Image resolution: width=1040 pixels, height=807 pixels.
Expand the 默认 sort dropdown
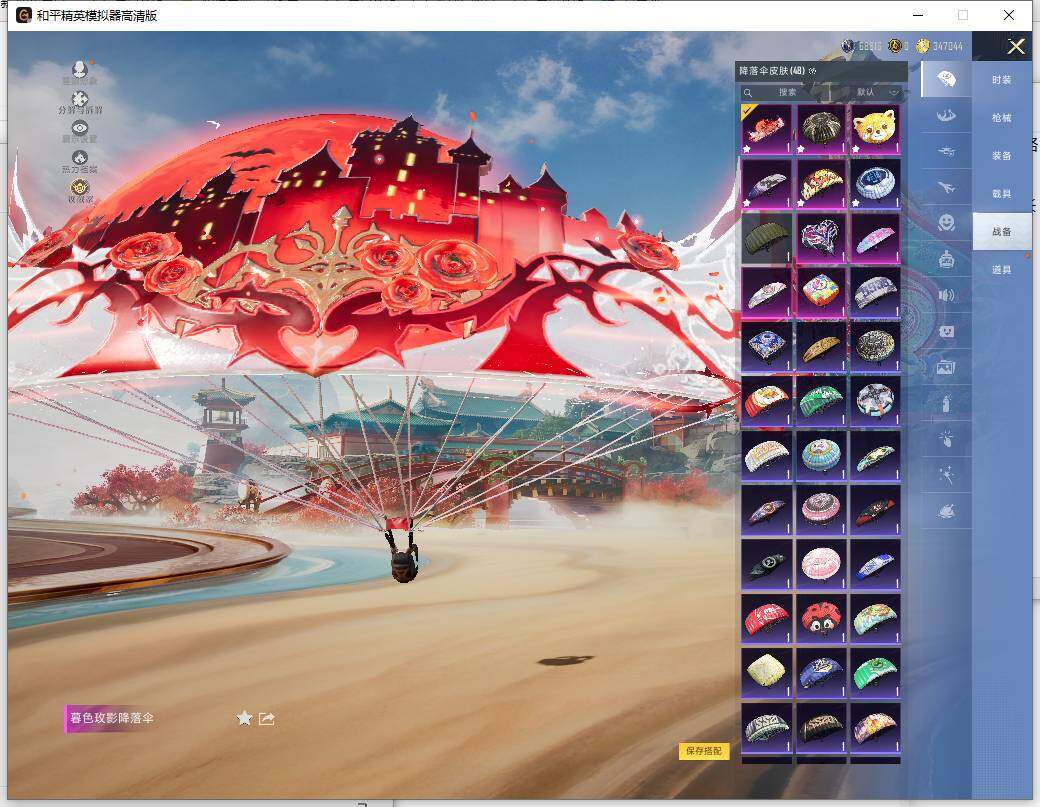pos(875,92)
